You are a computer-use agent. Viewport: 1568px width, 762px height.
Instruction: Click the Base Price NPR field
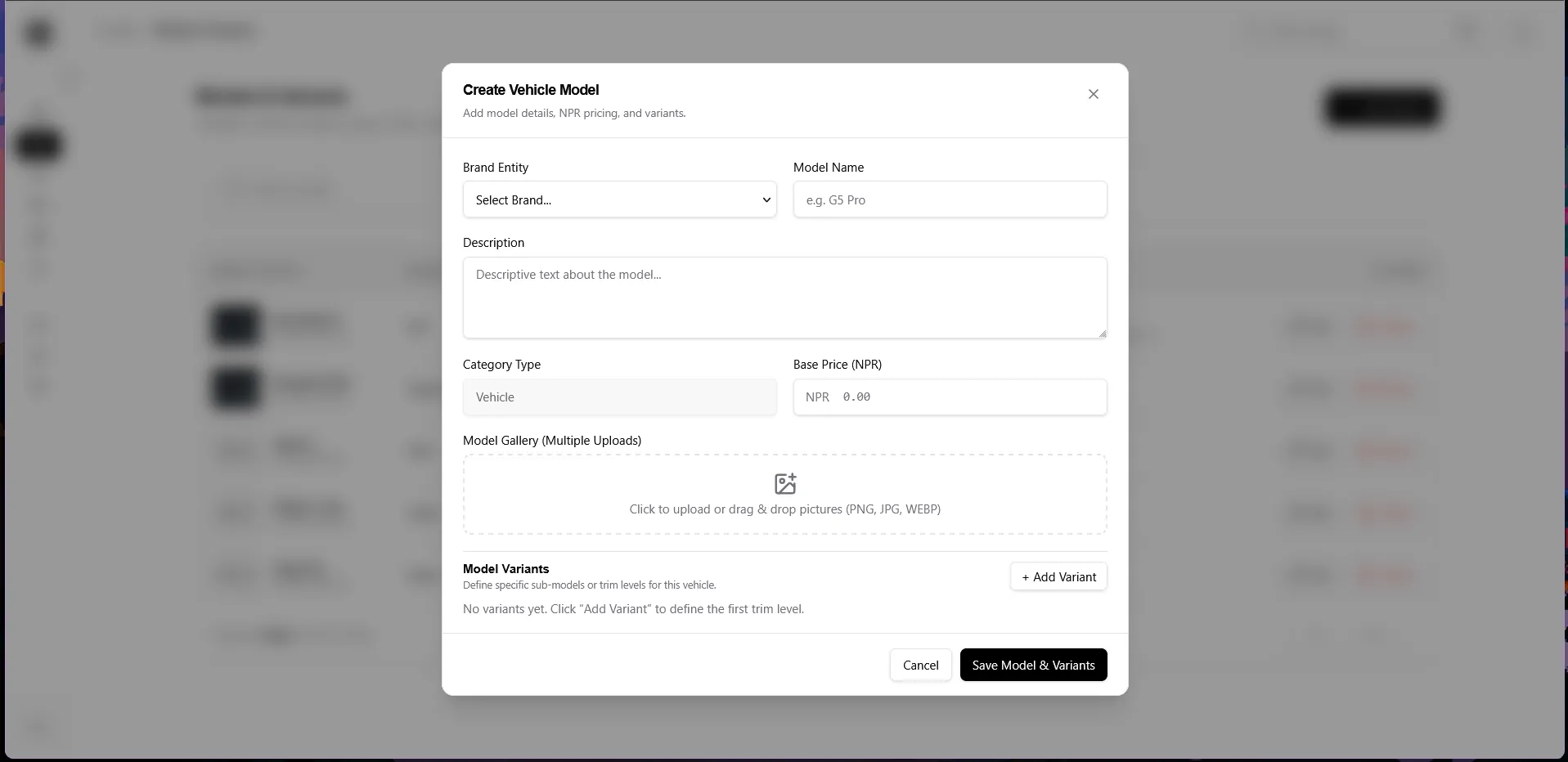[950, 397]
